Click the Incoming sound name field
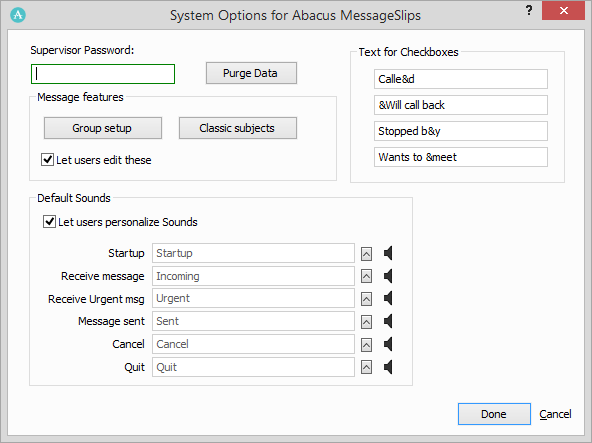 tap(253, 276)
